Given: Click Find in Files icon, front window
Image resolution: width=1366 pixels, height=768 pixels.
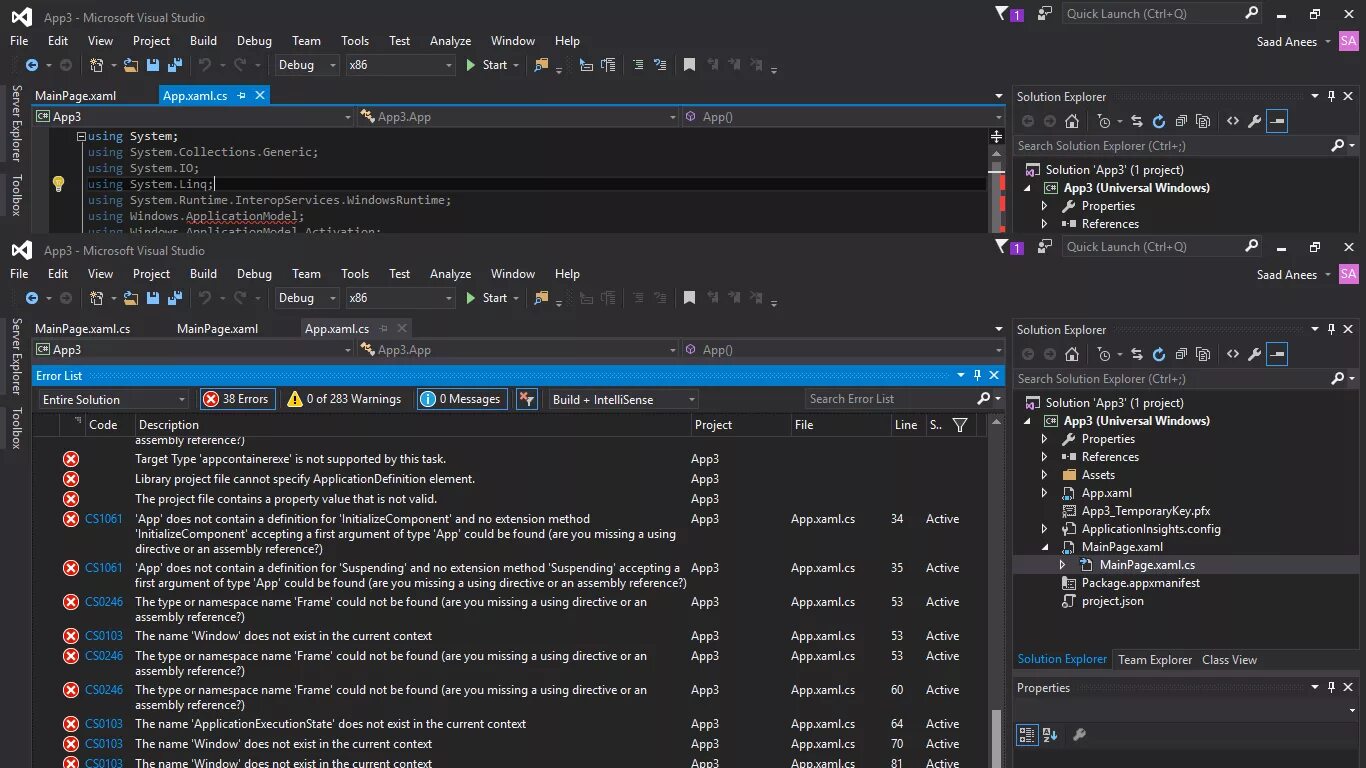Looking at the screenshot, I should [541, 298].
